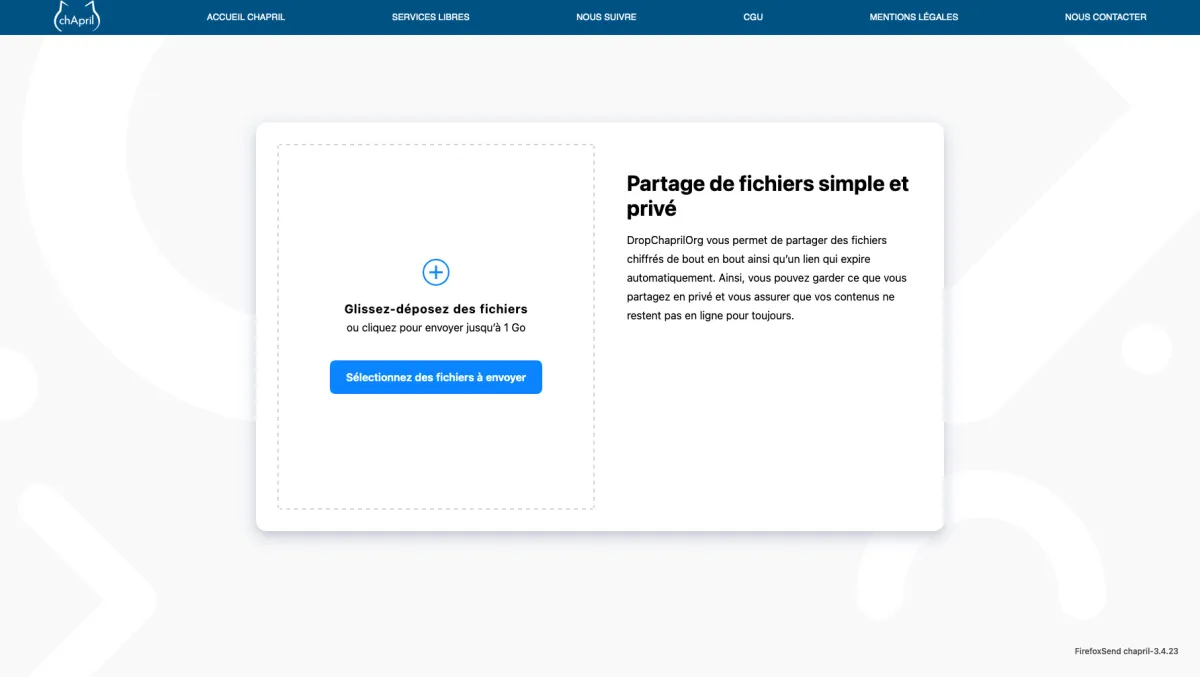Open Services Libres menu item
This screenshot has width=1200, height=677.
coord(431,17)
